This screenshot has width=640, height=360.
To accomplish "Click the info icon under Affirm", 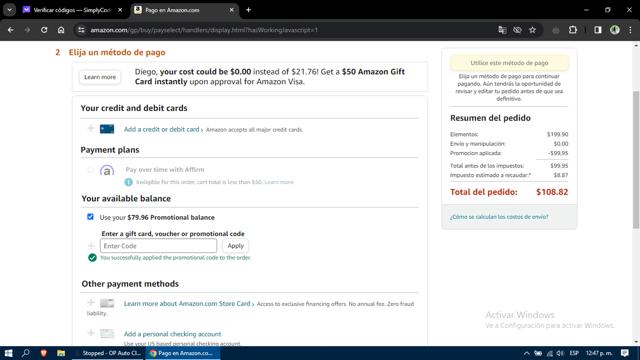I will click(x=129, y=182).
